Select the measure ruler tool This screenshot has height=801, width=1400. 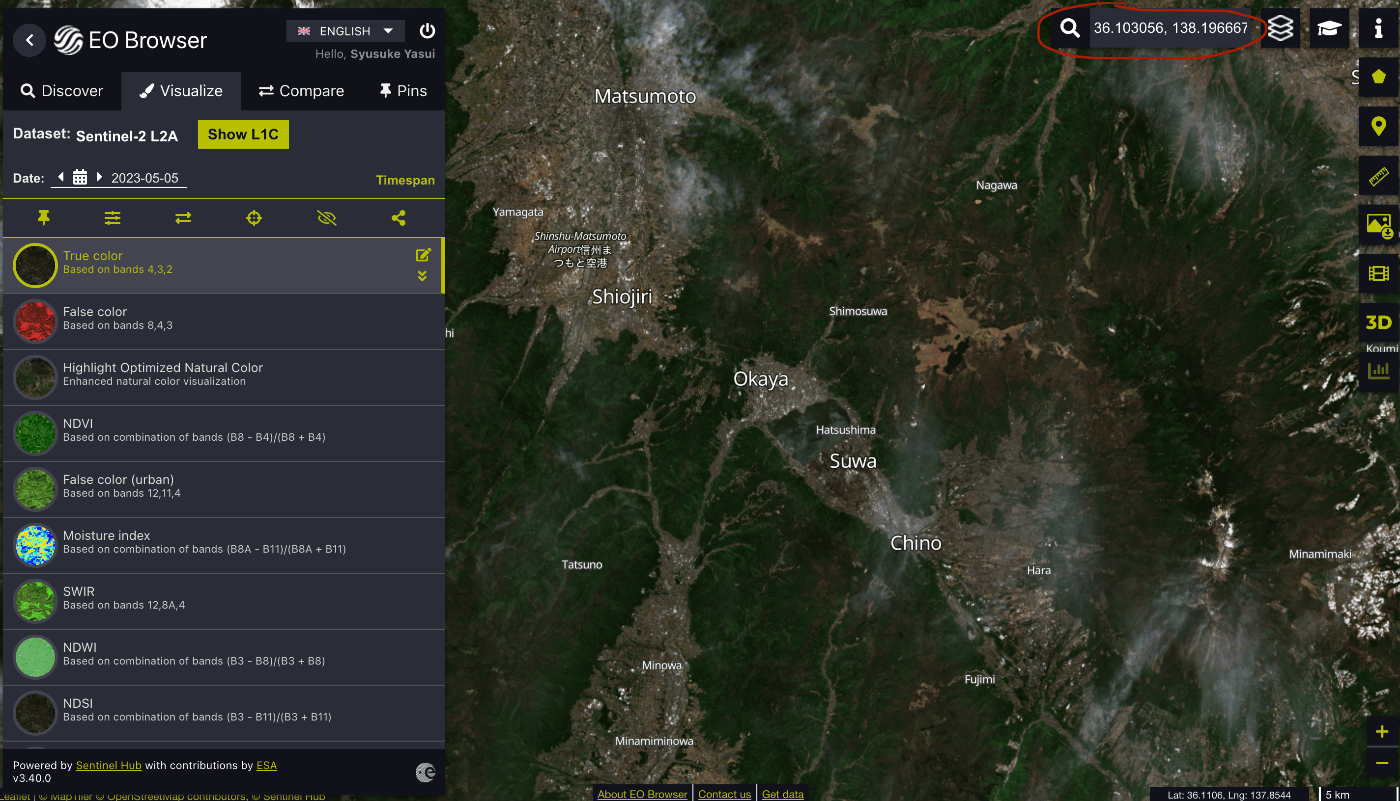point(1379,177)
